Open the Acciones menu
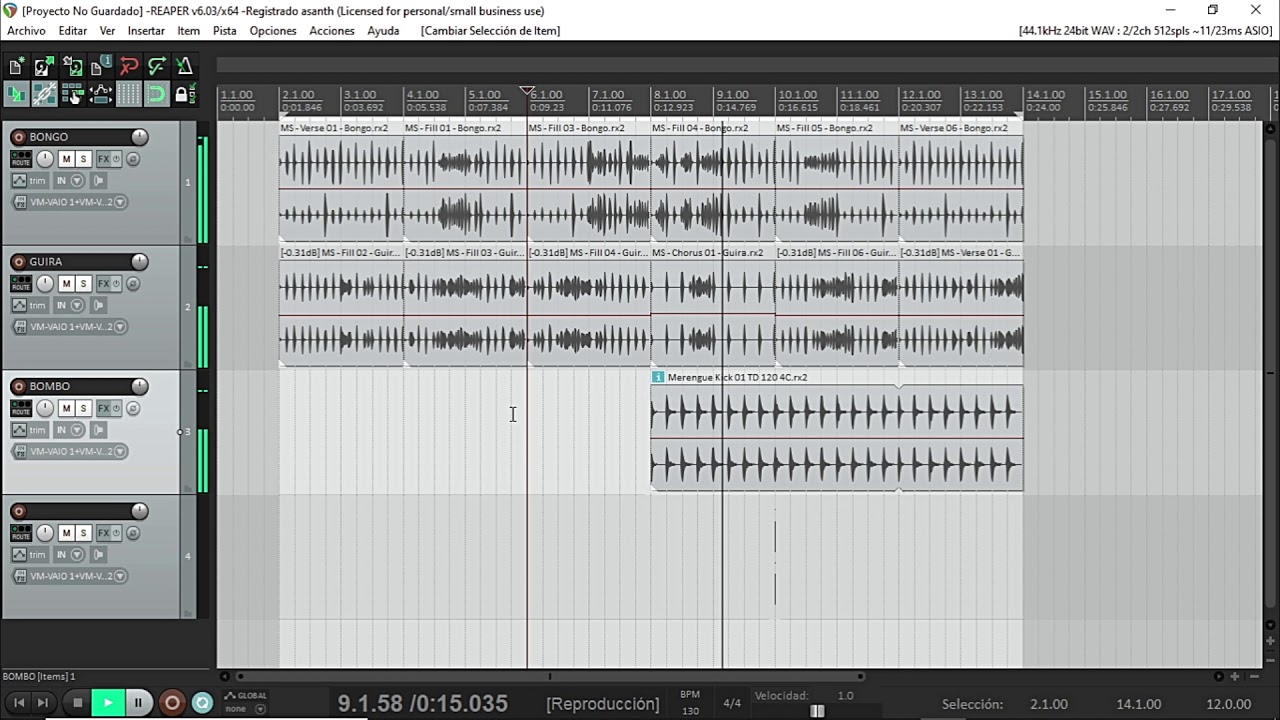 click(332, 31)
